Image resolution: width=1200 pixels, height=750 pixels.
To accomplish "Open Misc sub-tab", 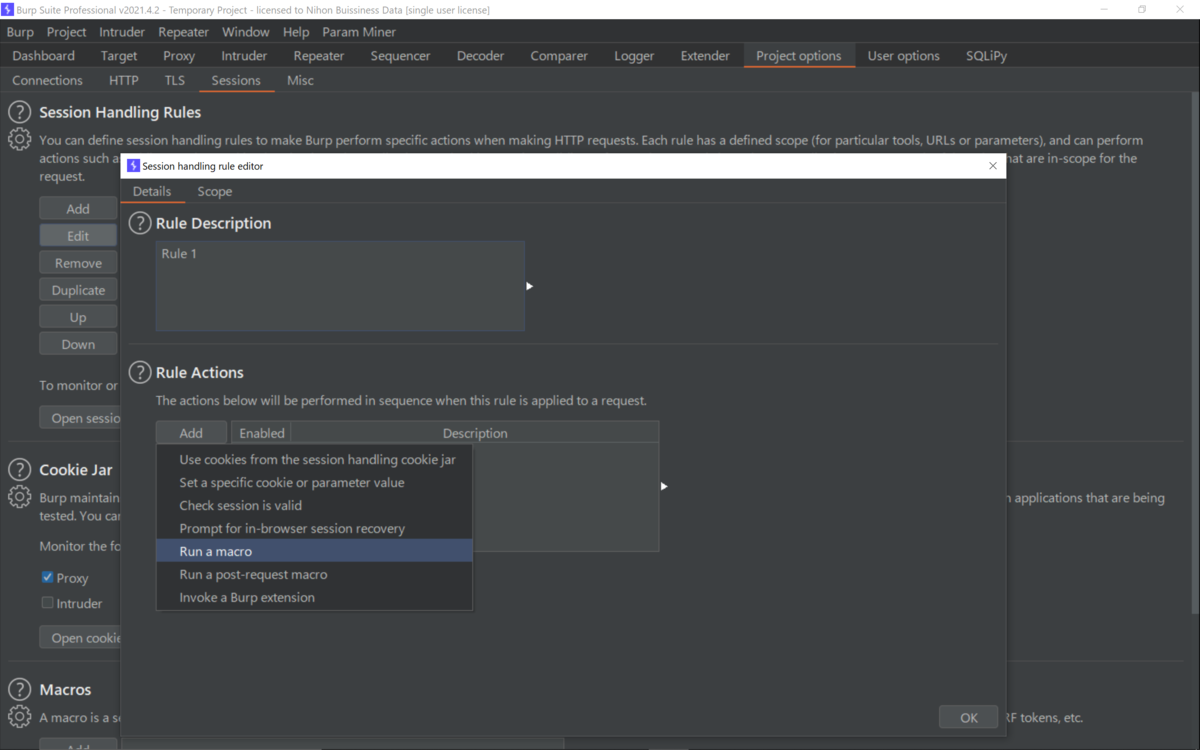I will (x=300, y=80).
